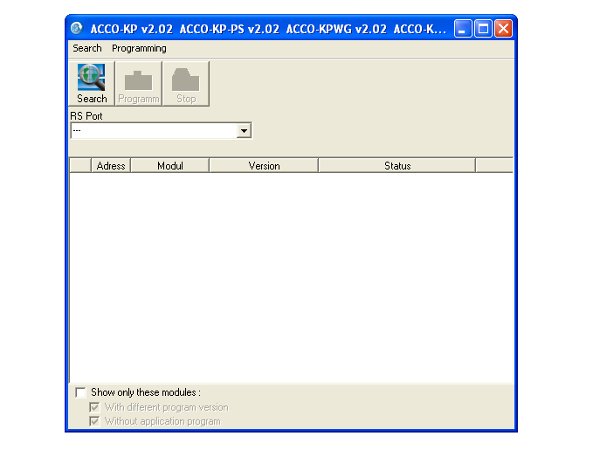Click the Modul column header

(x=170, y=166)
